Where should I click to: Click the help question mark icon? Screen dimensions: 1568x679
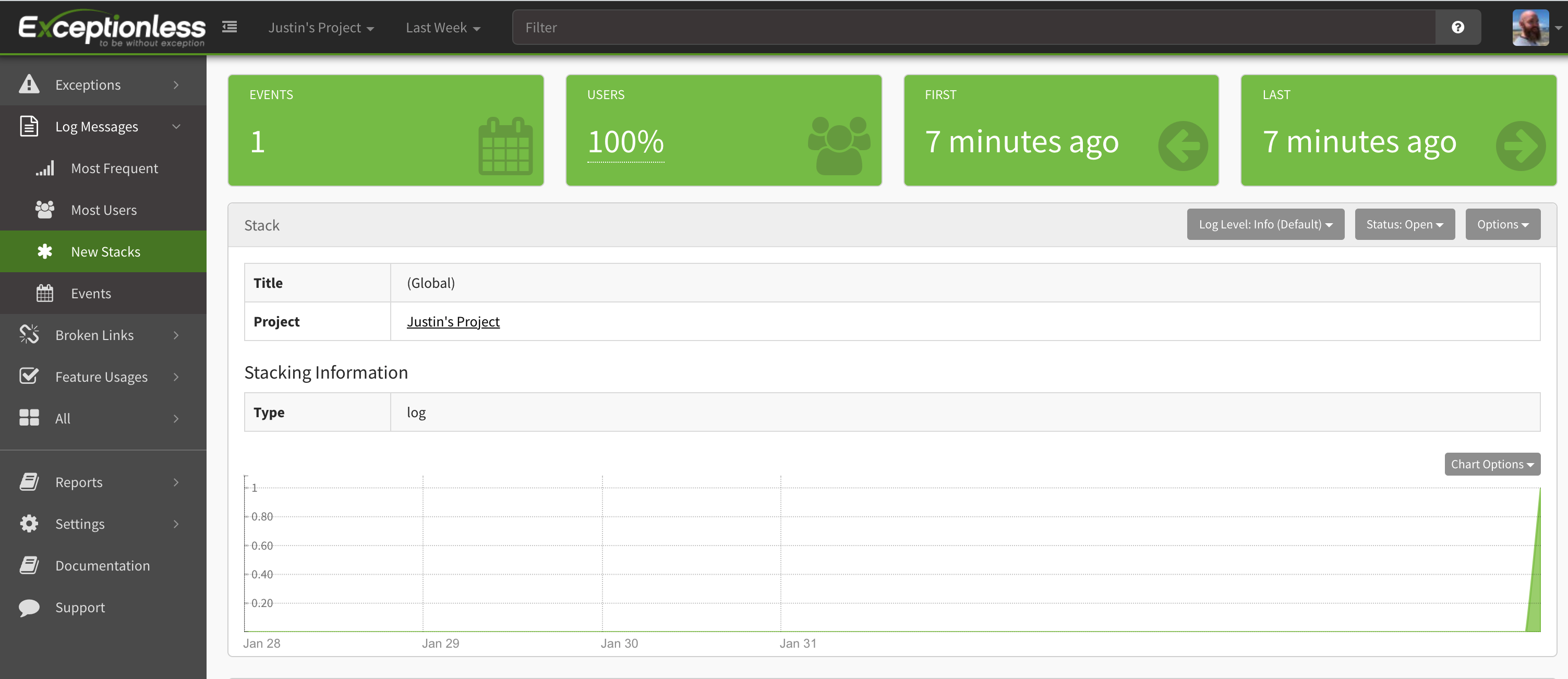coord(1457,27)
